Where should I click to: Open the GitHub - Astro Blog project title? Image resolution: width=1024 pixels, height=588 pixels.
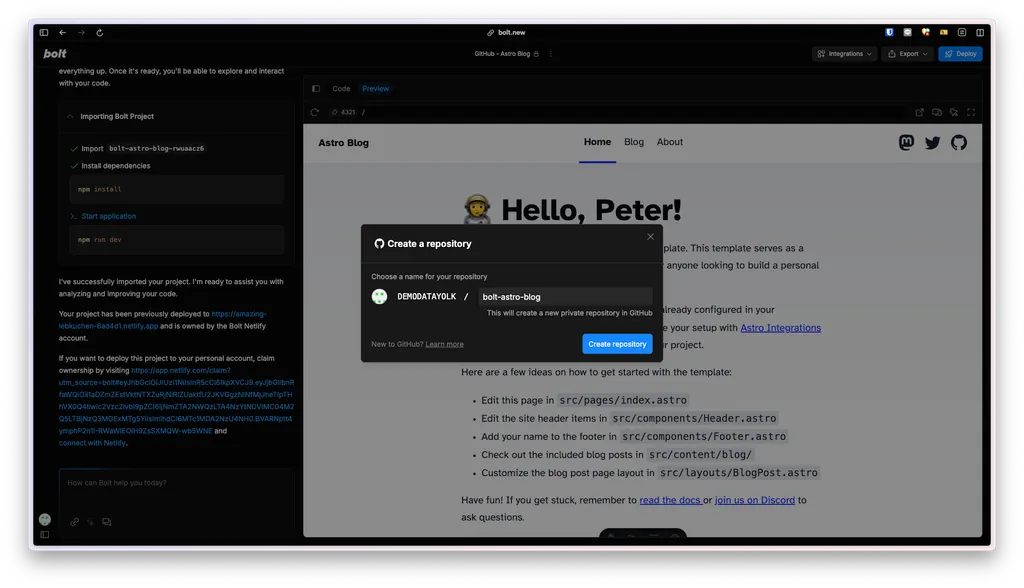pyautogui.click(x=502, y=54)
